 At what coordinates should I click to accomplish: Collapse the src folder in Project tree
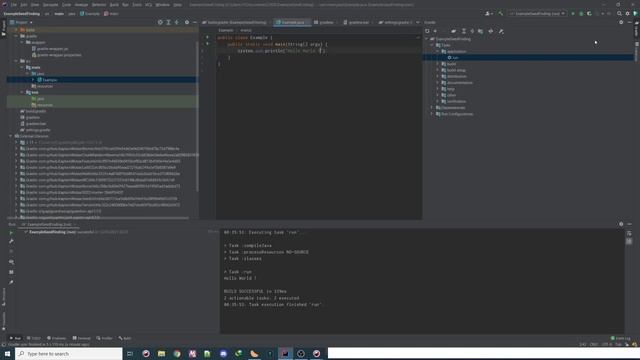[x=16, y=61]
